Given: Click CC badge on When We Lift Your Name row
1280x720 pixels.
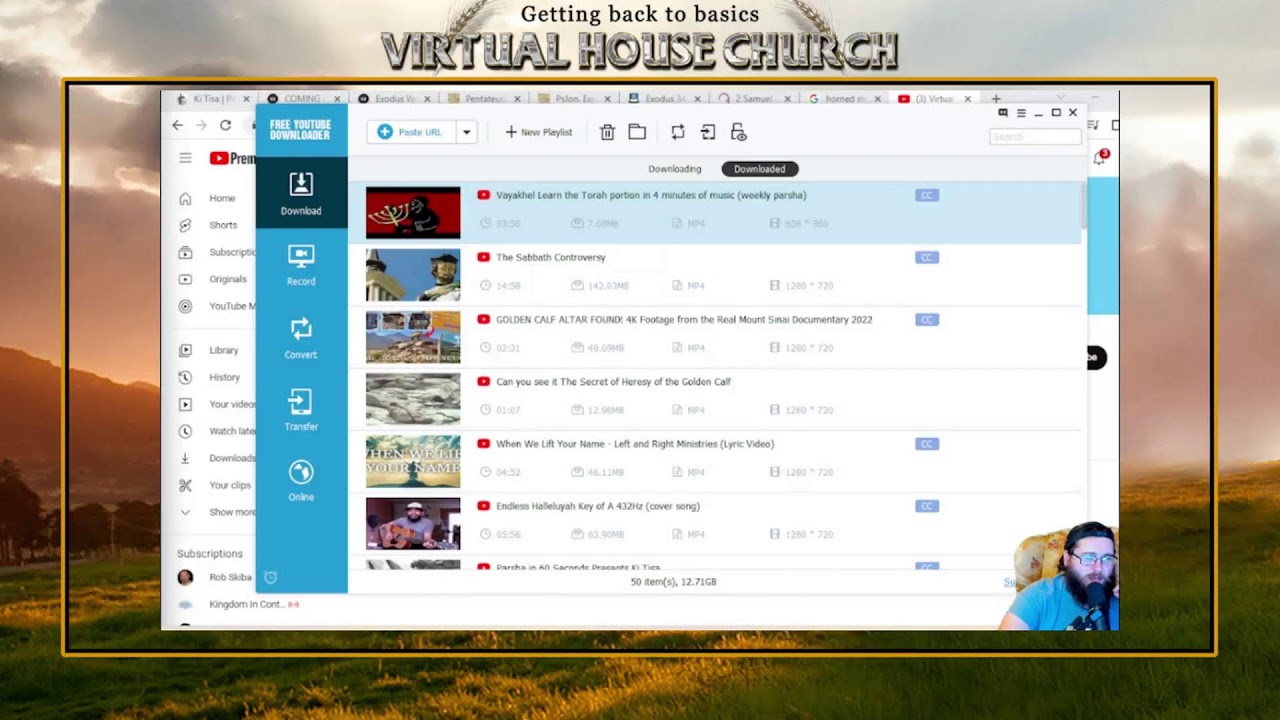Looking at the screenshot, I should 927,444.
